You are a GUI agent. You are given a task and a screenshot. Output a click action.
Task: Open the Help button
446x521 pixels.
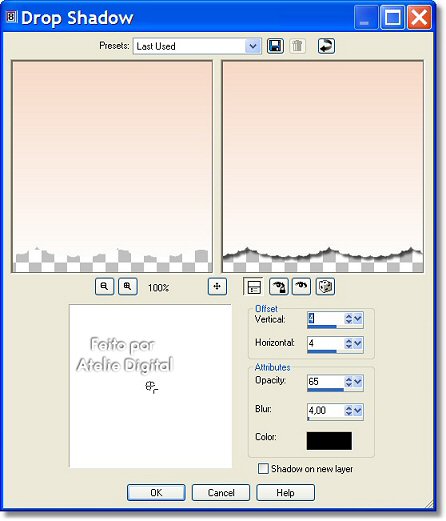pos(285,492)
